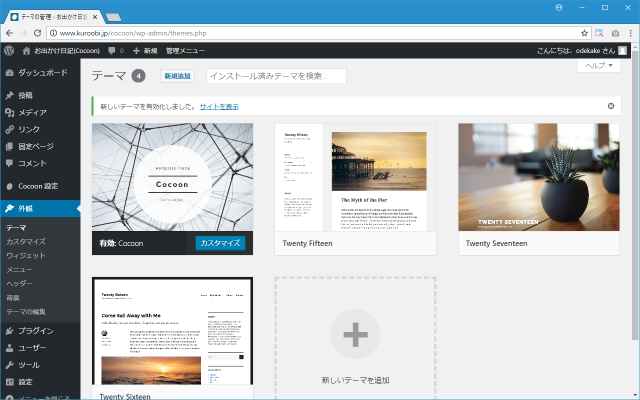
Task: Focus the インストール済みテーマを検索 search field
Action: point(276,76)
